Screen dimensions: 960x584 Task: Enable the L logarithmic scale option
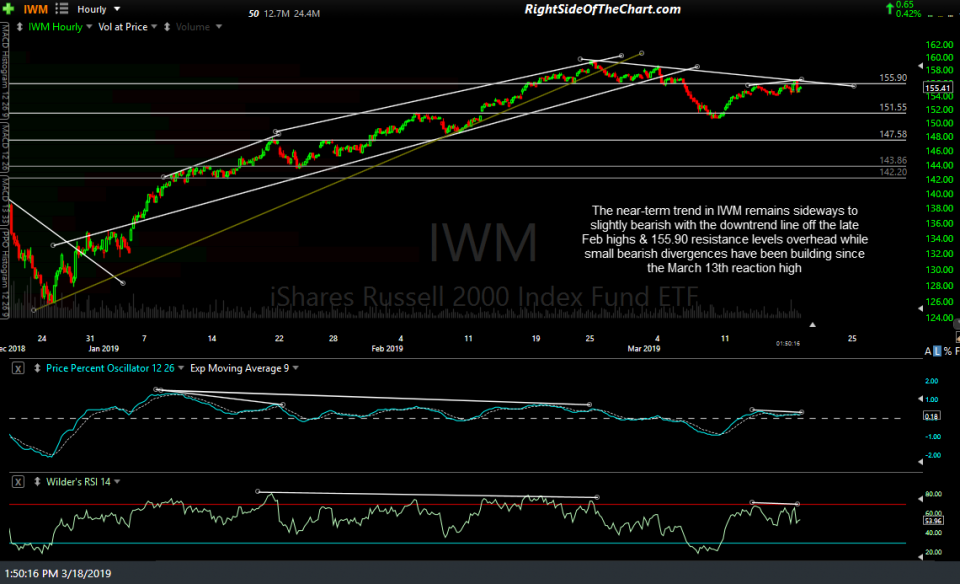click(x=937, y=350)
